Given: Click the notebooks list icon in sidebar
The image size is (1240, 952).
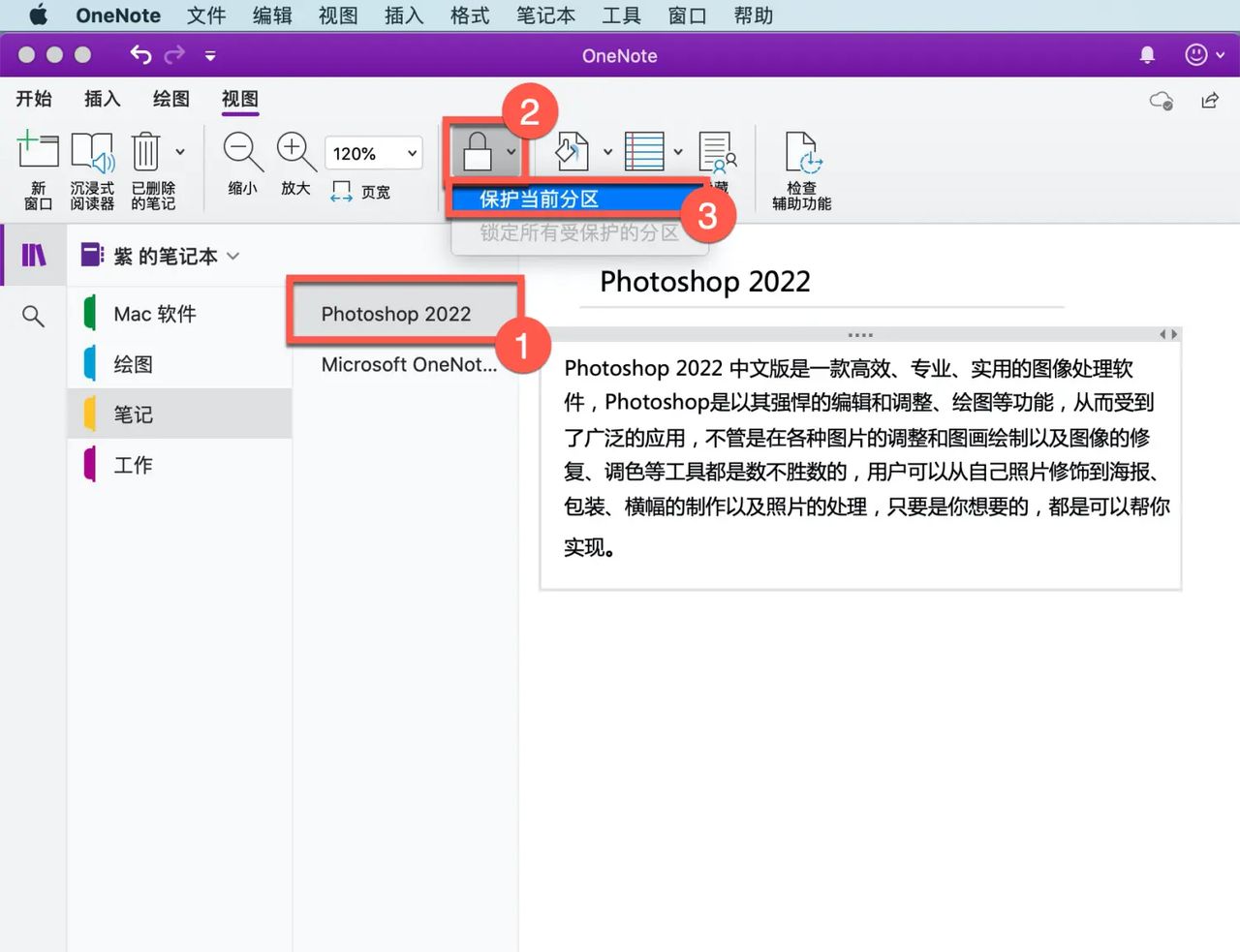Looking at the screenshot, I should tap(33, 255).
